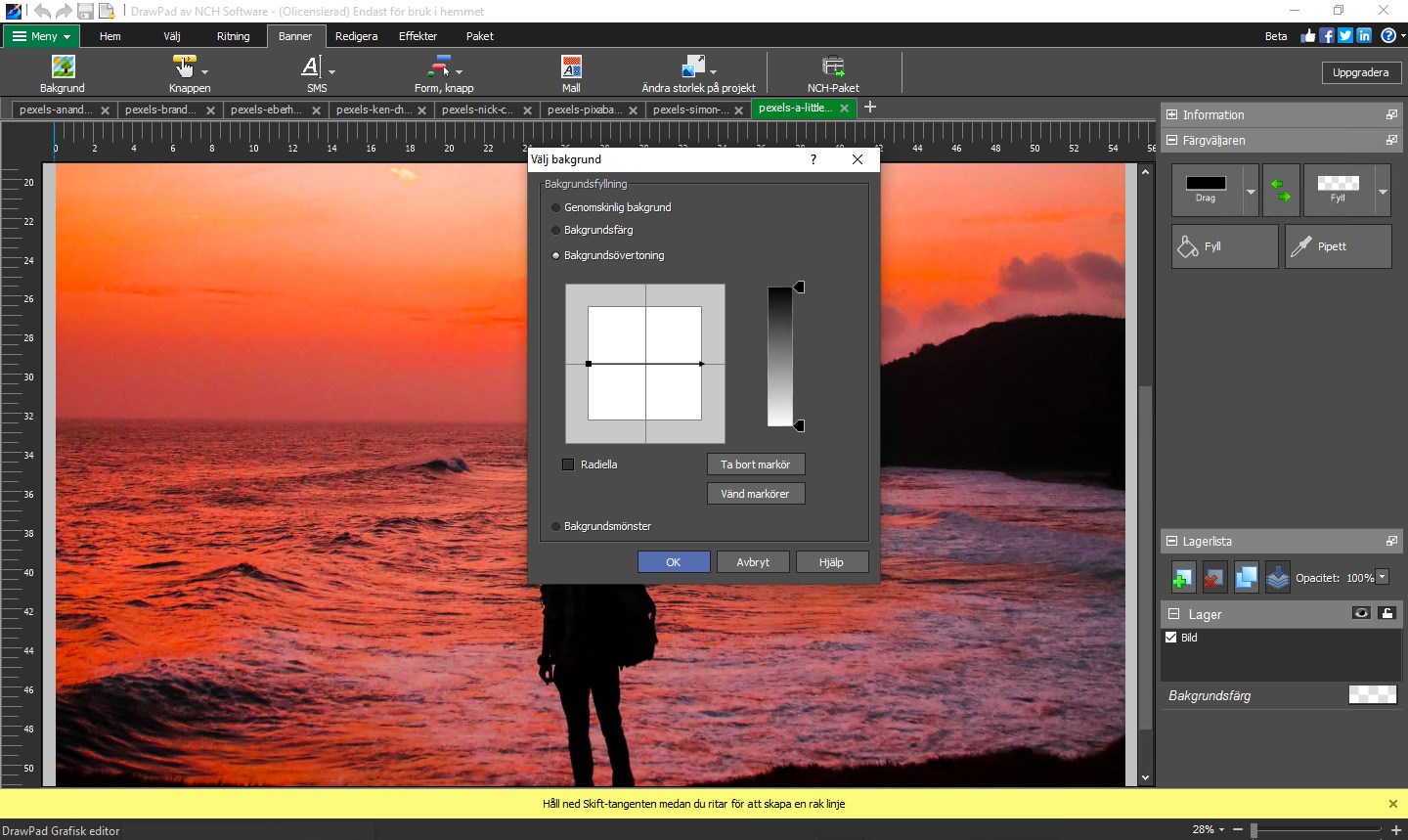Confirm the dialog with OK
The height and width of the screenshot is (840, 1408).
(674, 562)
